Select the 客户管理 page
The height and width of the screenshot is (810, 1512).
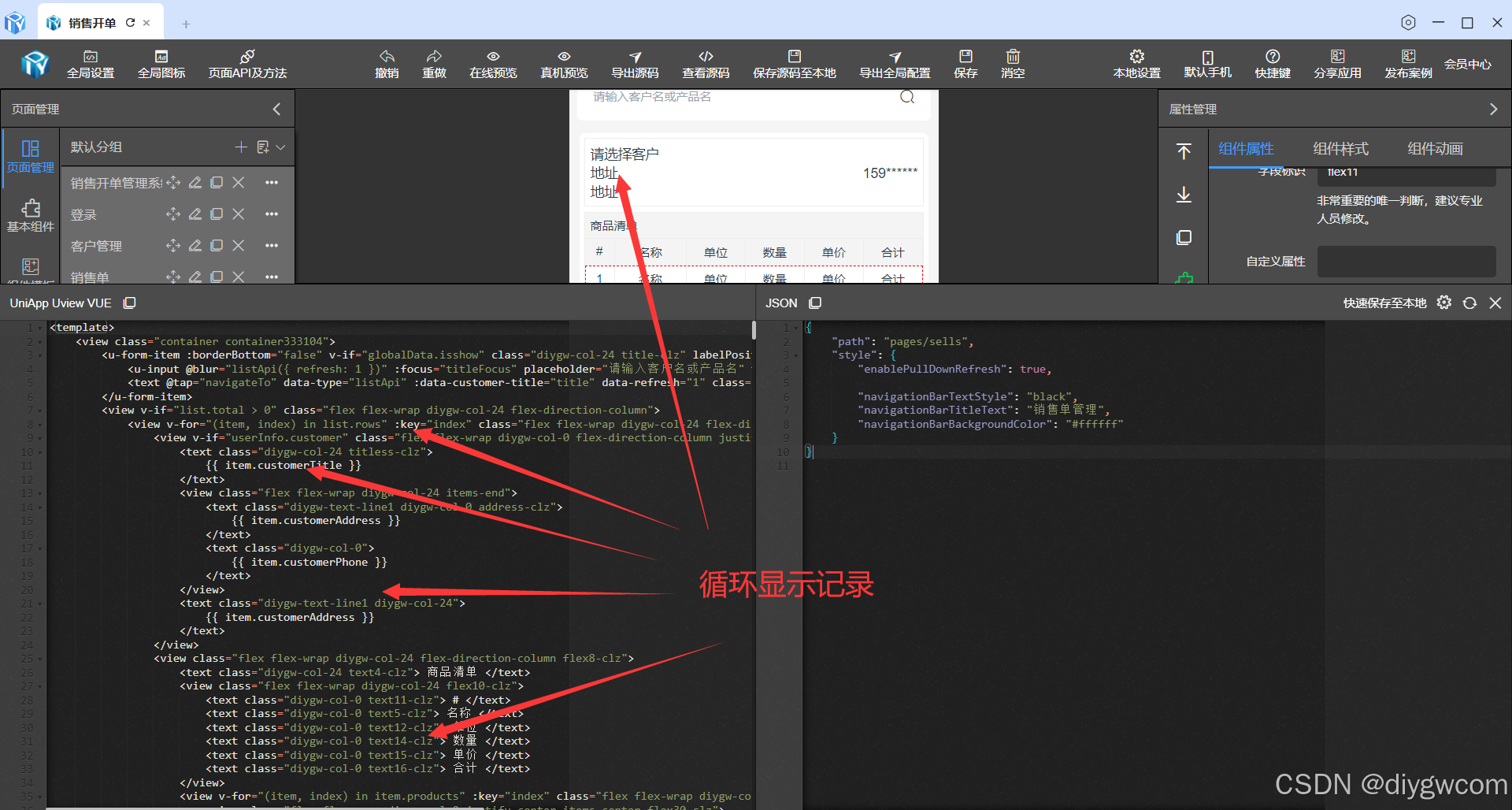(x=96, y=246)
